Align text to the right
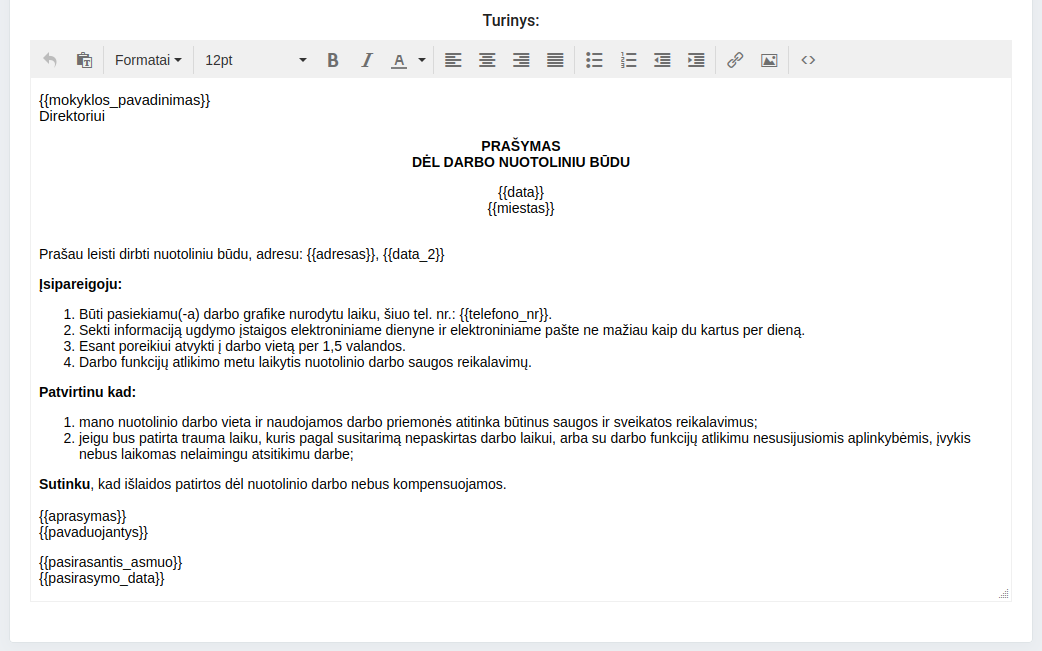 pyautogui.click(x=521, y=60)
